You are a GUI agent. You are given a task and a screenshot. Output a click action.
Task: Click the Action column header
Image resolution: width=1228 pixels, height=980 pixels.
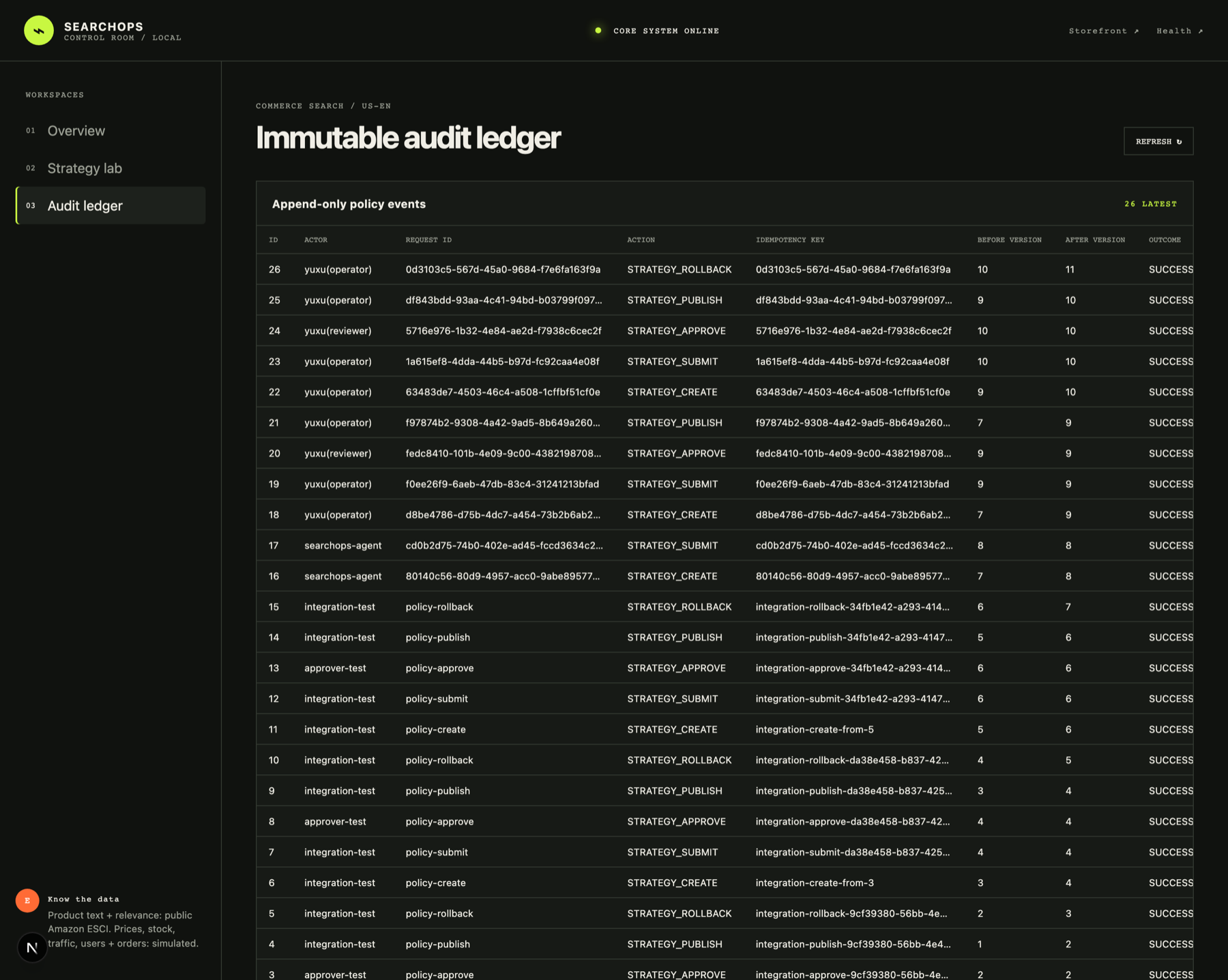pos(641,240)
